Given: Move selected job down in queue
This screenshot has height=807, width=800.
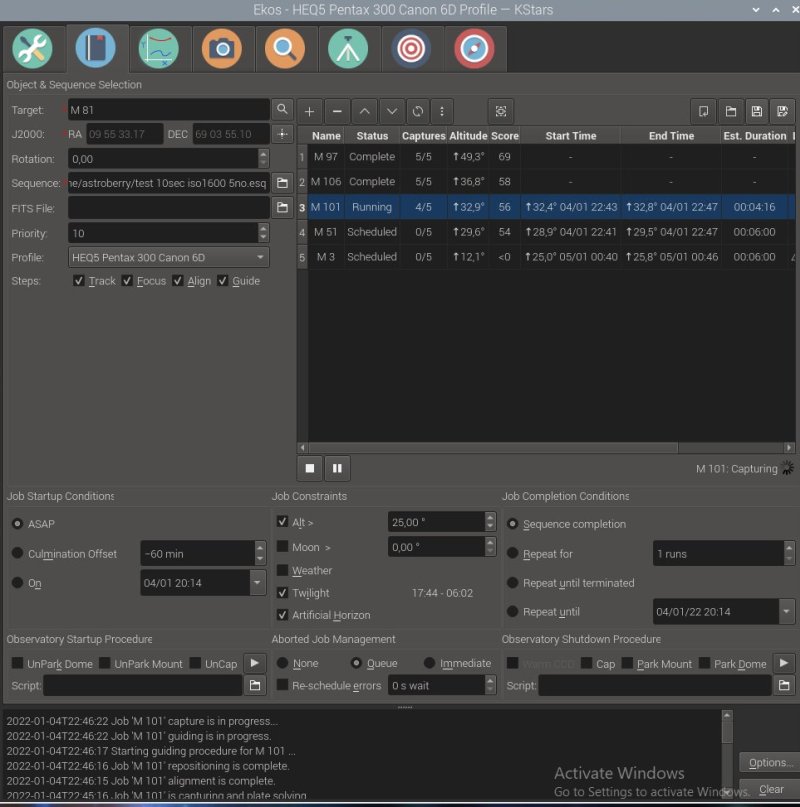Looking at the screenshot, I should click(392, 111).
